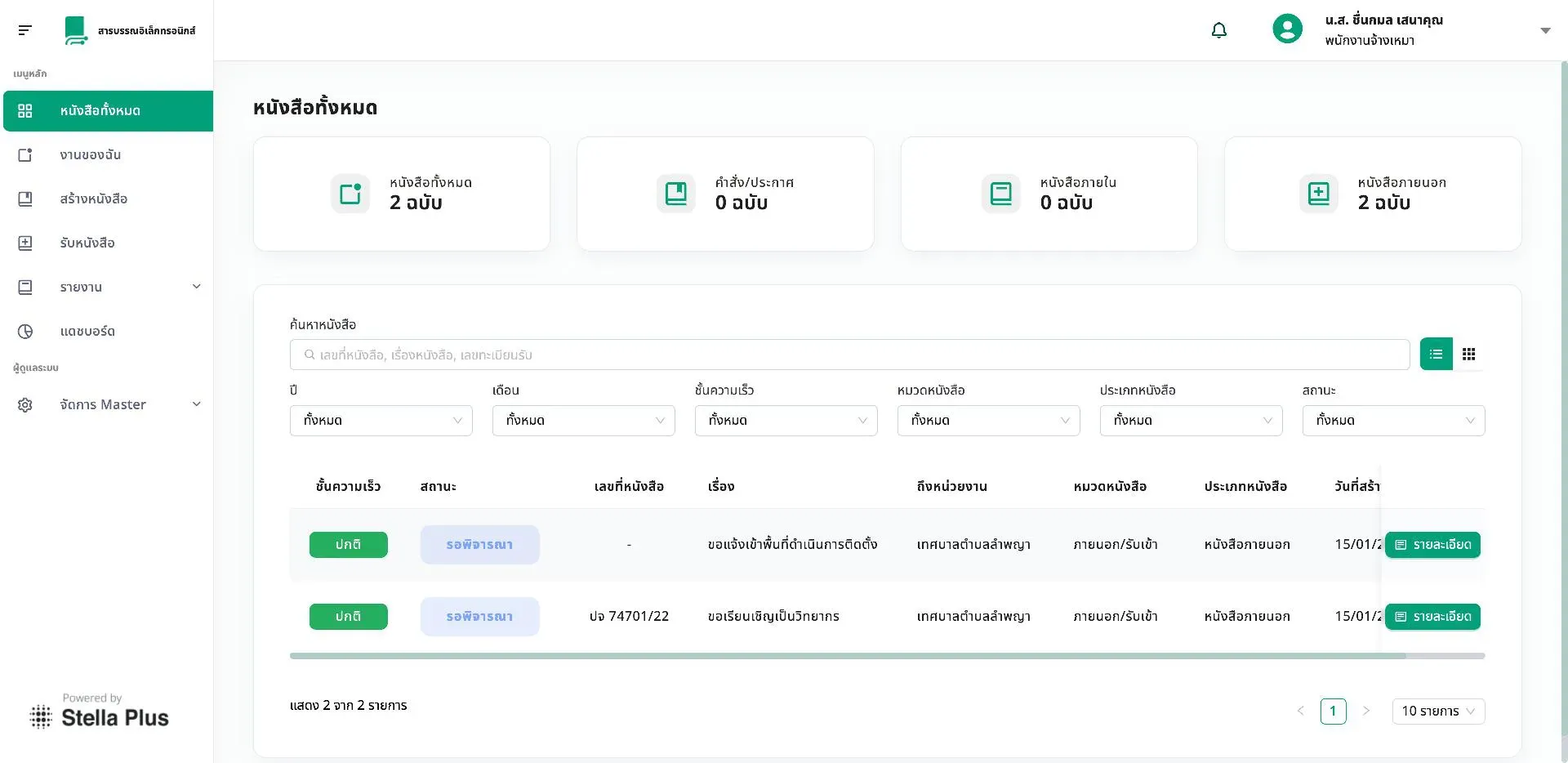Click the หนังสือทั้งหมด summary card icon
The width and height of the screenshot is (1568, 763).
350,194
